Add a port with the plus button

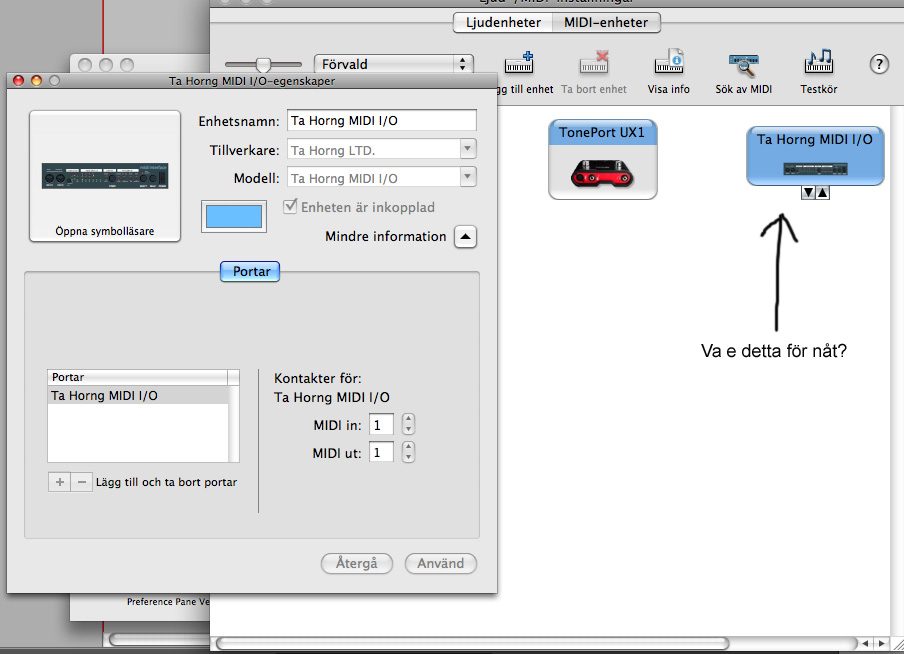click(x=59, y=482)
